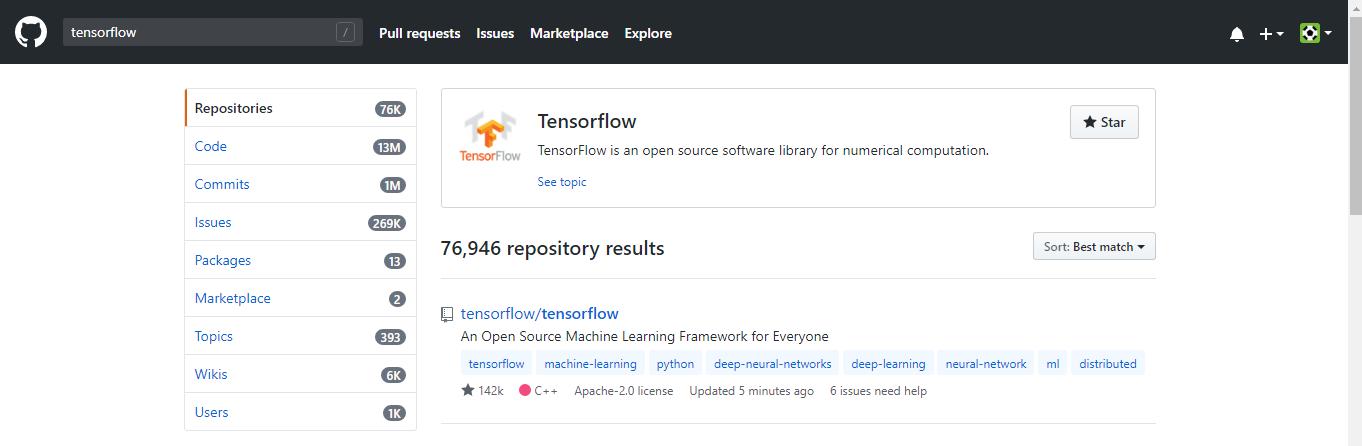Image resolution: width=1362 pixels, height=446 pixels.
Task: Go to Pull requests
Action: pos(419,33)
